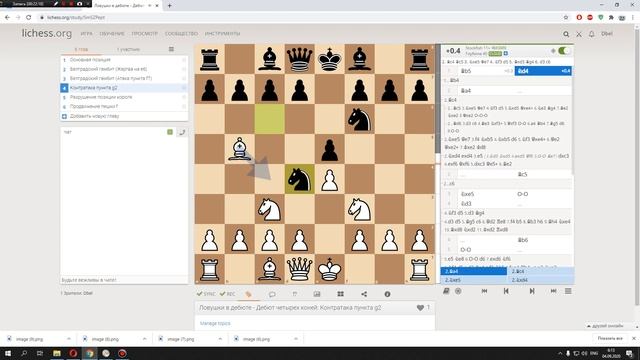
Task: Click the Manage topics link
Action: click(215, 323)
